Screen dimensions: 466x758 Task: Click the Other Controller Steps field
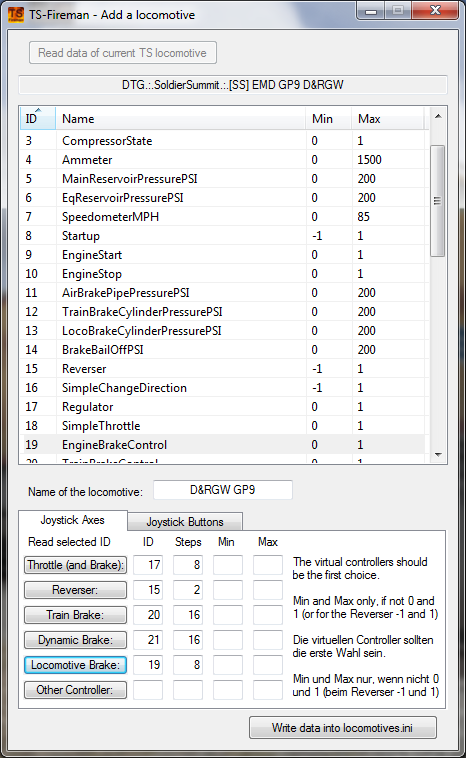pos(188,690)
